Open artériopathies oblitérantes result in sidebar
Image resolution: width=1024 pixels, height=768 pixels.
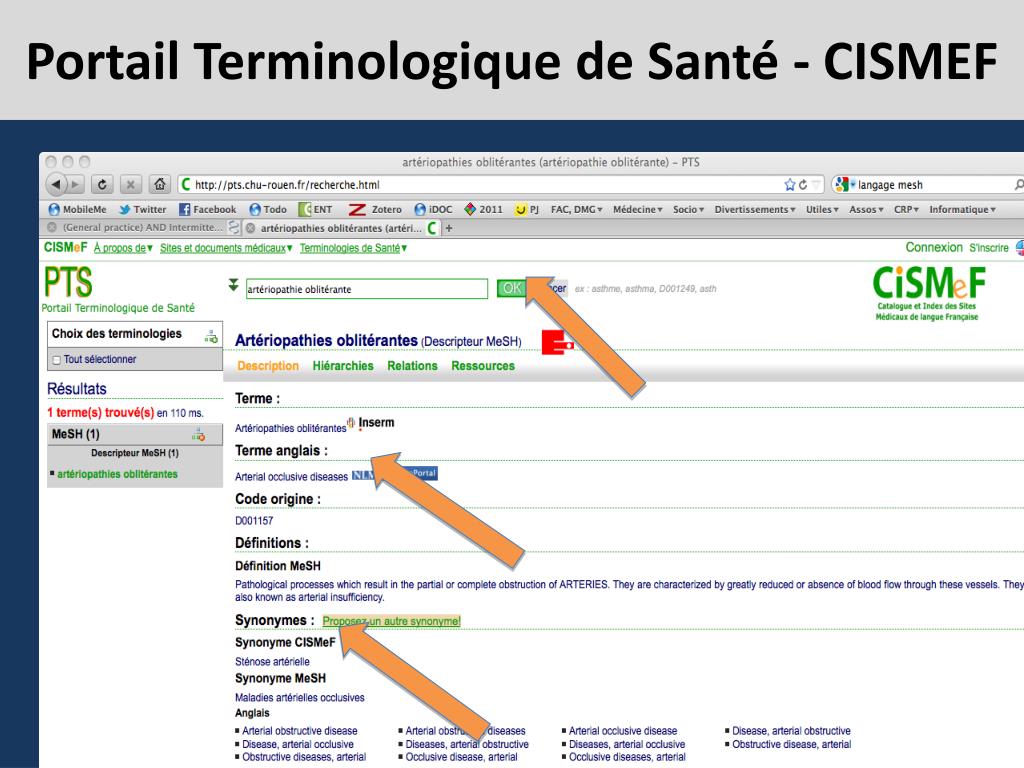pyautogui.click(x=117, y=474)
